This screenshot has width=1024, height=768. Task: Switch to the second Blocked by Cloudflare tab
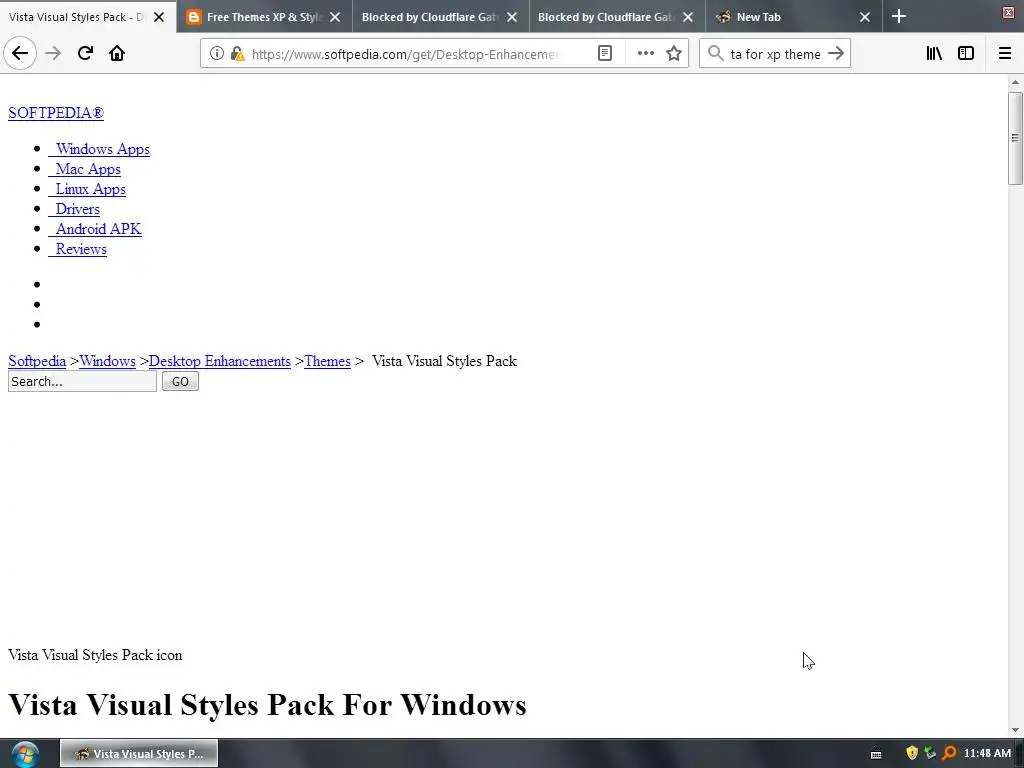tap(617, 17)
